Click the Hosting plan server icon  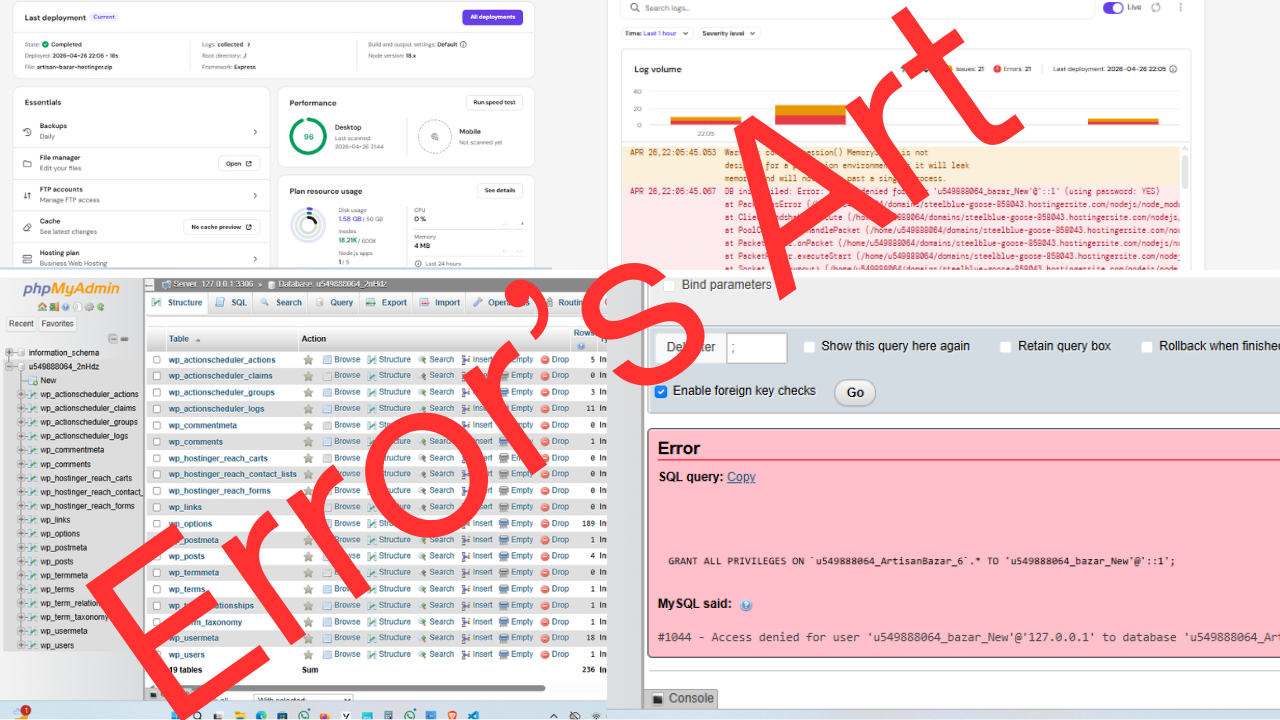[x=27, y=258]
